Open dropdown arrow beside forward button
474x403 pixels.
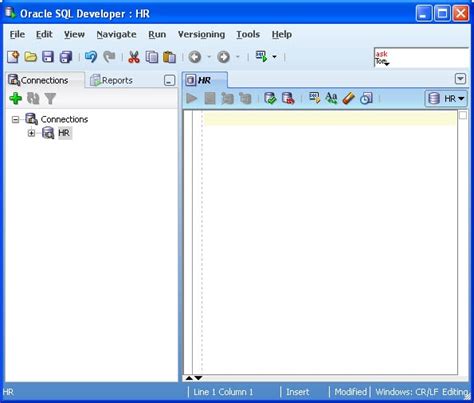click(238, 57)
